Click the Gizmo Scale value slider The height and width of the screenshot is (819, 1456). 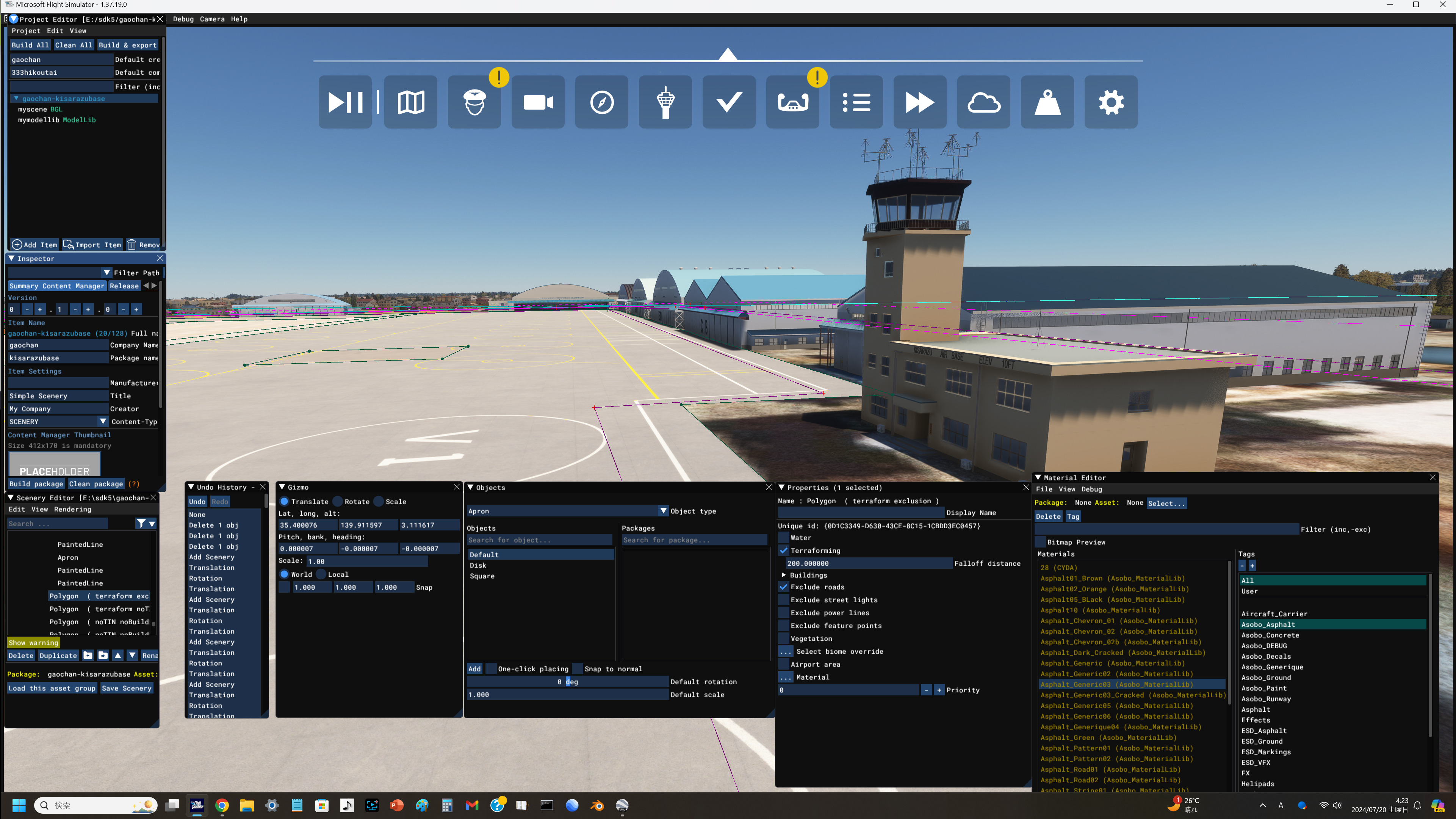click(x=367, y=562)
